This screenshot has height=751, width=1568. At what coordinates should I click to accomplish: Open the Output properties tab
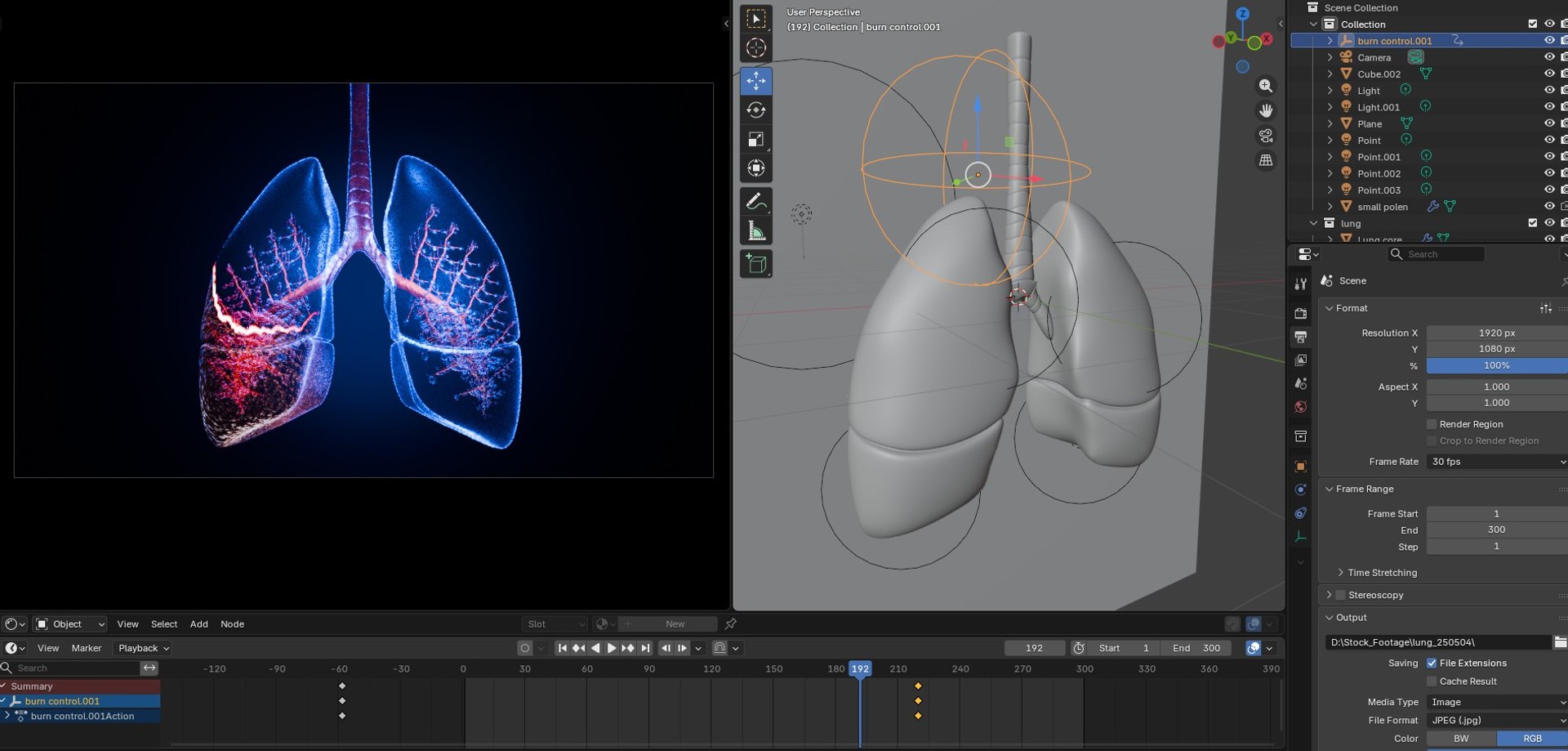tap(1301, 337)
